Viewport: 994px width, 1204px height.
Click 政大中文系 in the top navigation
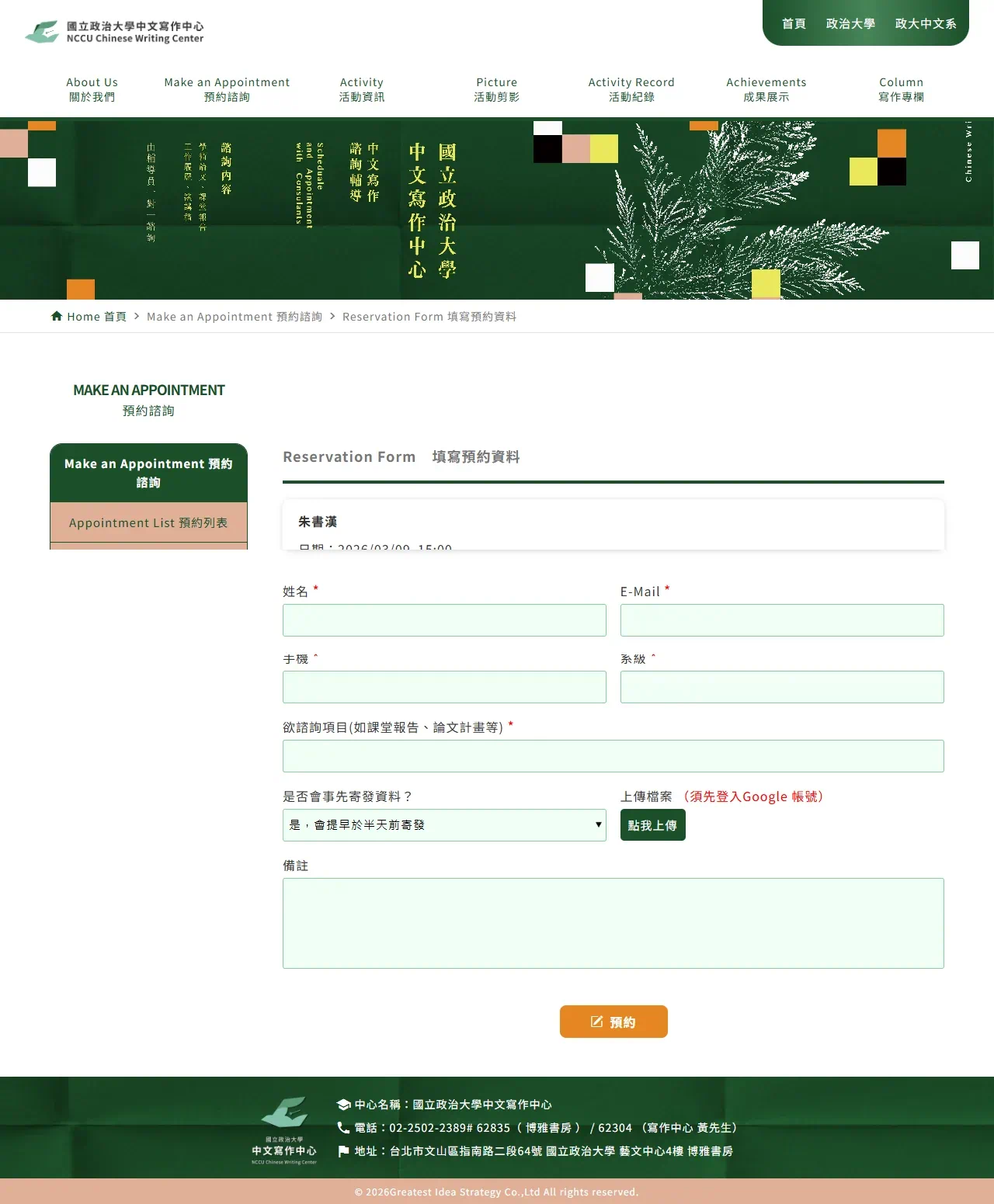click(925, 23)
